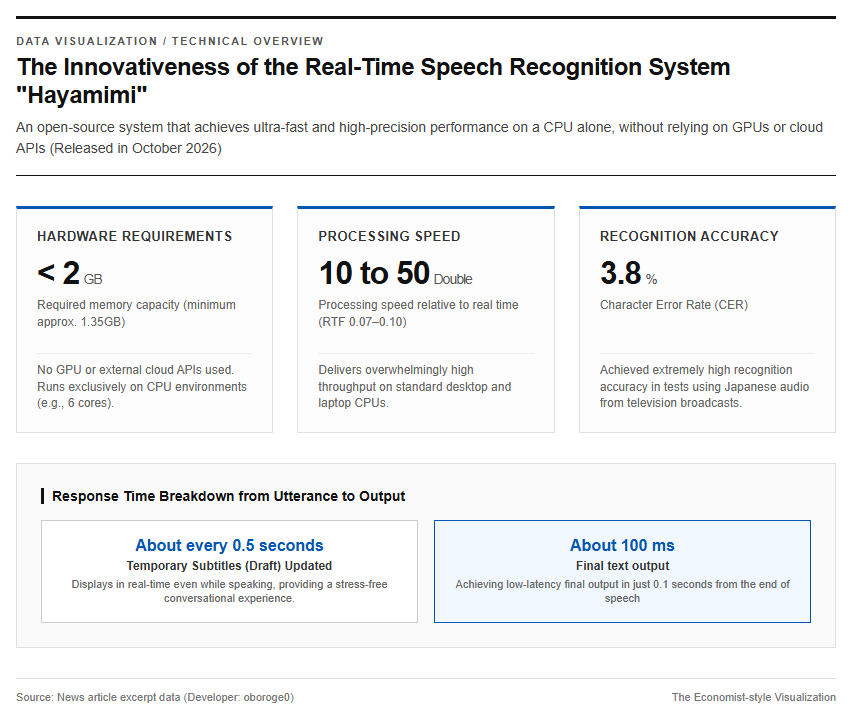Click the subtitle mentioning "Released in October 2026"
The height and width of the screenshot is (719, 852).
pyautogui.click(x=419, y=137)
